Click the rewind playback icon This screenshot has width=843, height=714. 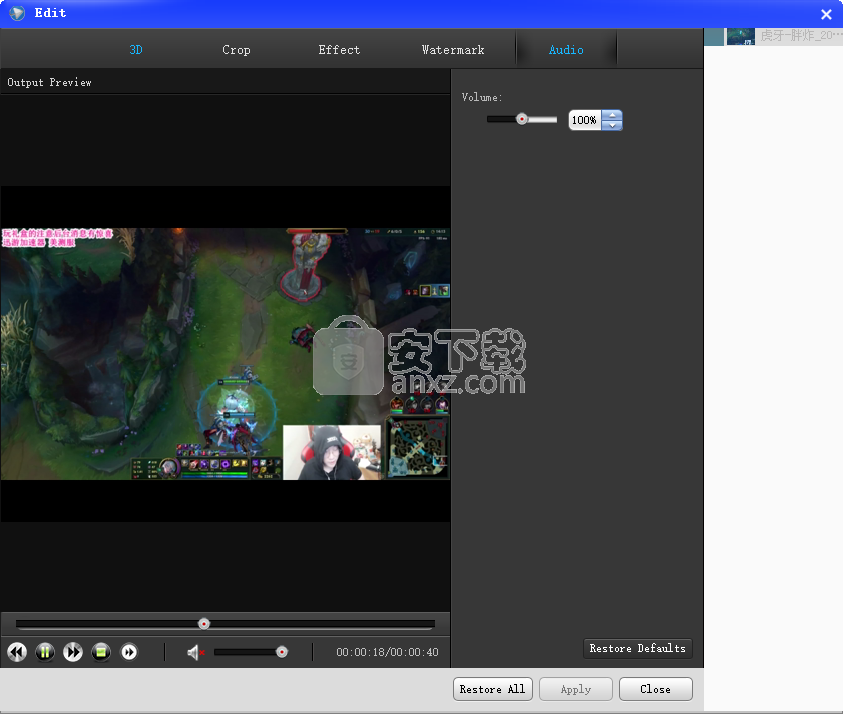coord(16,652)
